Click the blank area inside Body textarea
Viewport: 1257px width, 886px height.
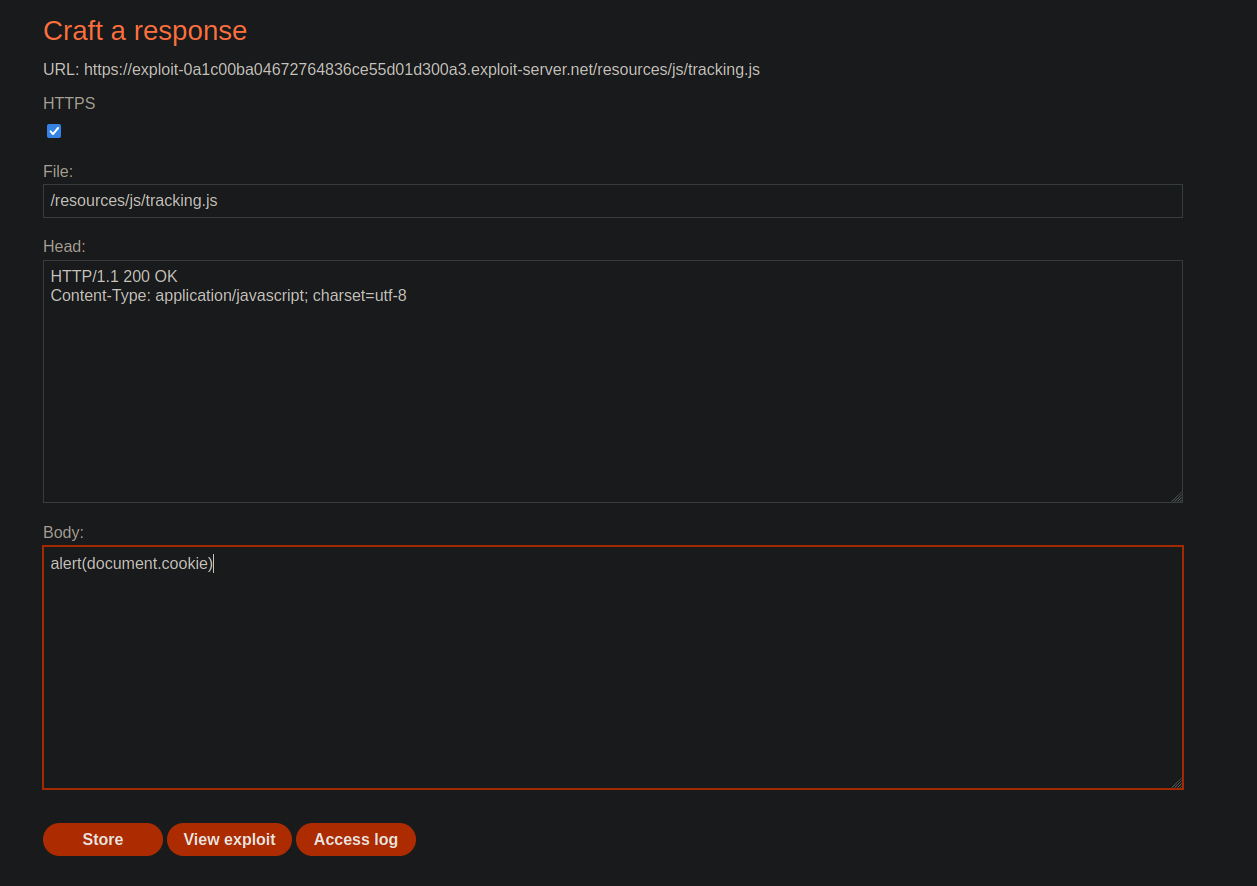pyautogui.click(x=612, y=690)
